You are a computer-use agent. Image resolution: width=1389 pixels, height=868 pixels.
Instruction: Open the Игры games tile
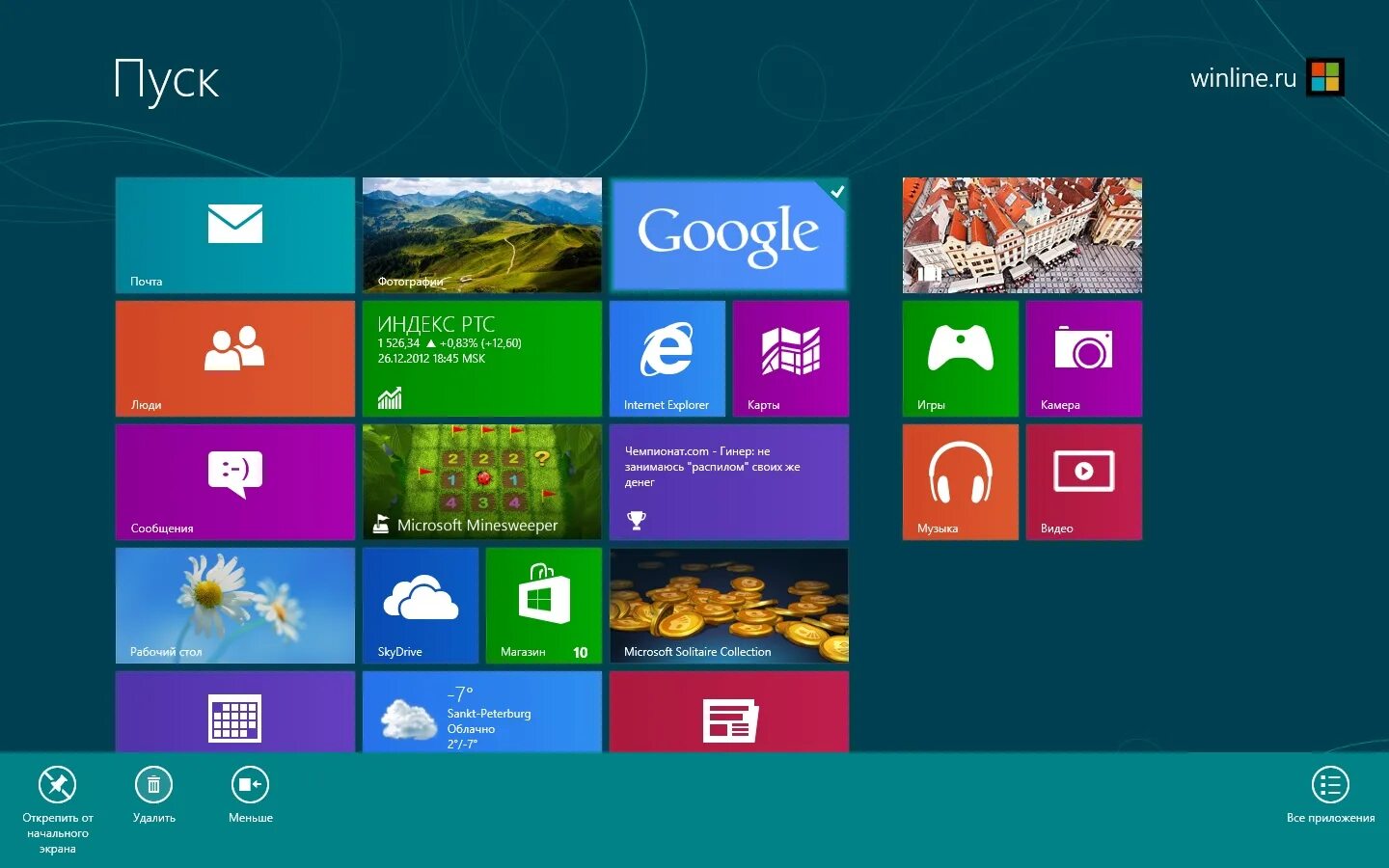[961, 359]
